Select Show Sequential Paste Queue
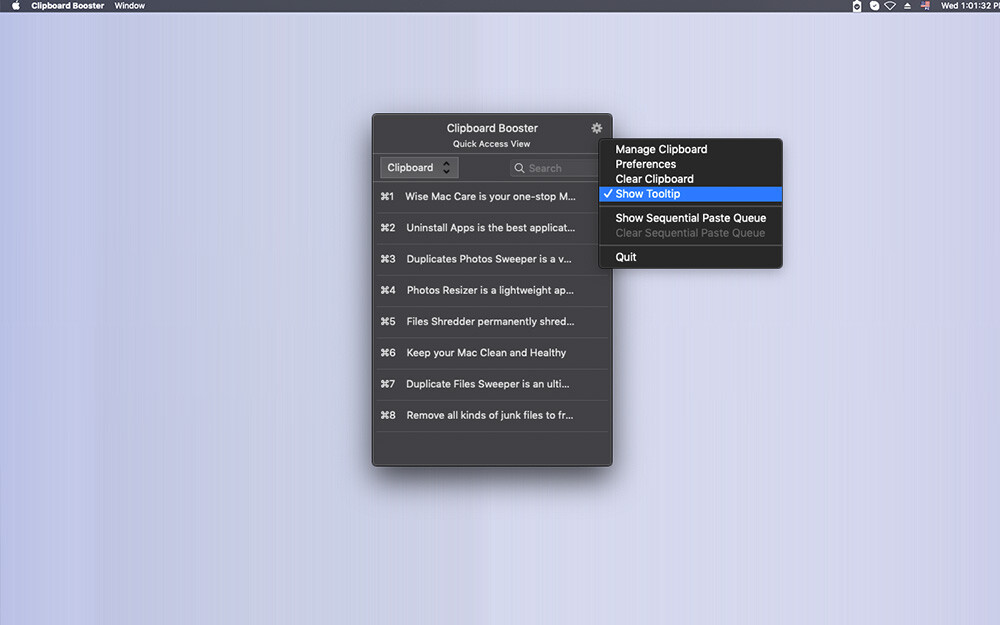This screenshot has width=1000, height=625. (x=691, y=218)
